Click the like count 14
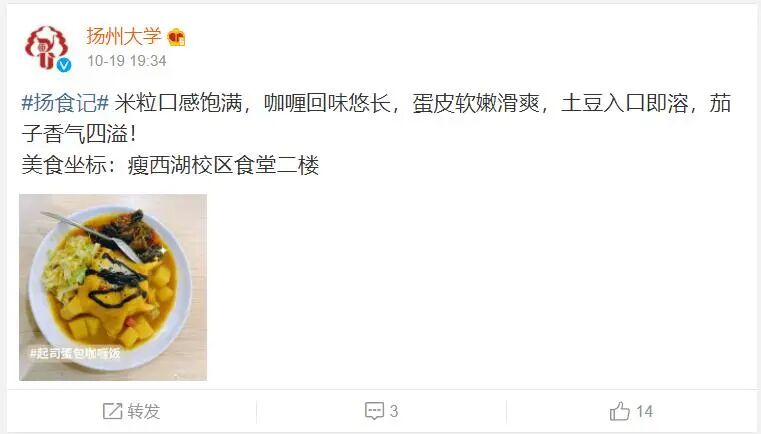This screenshot has height=434, width=761. click(644, 411)
